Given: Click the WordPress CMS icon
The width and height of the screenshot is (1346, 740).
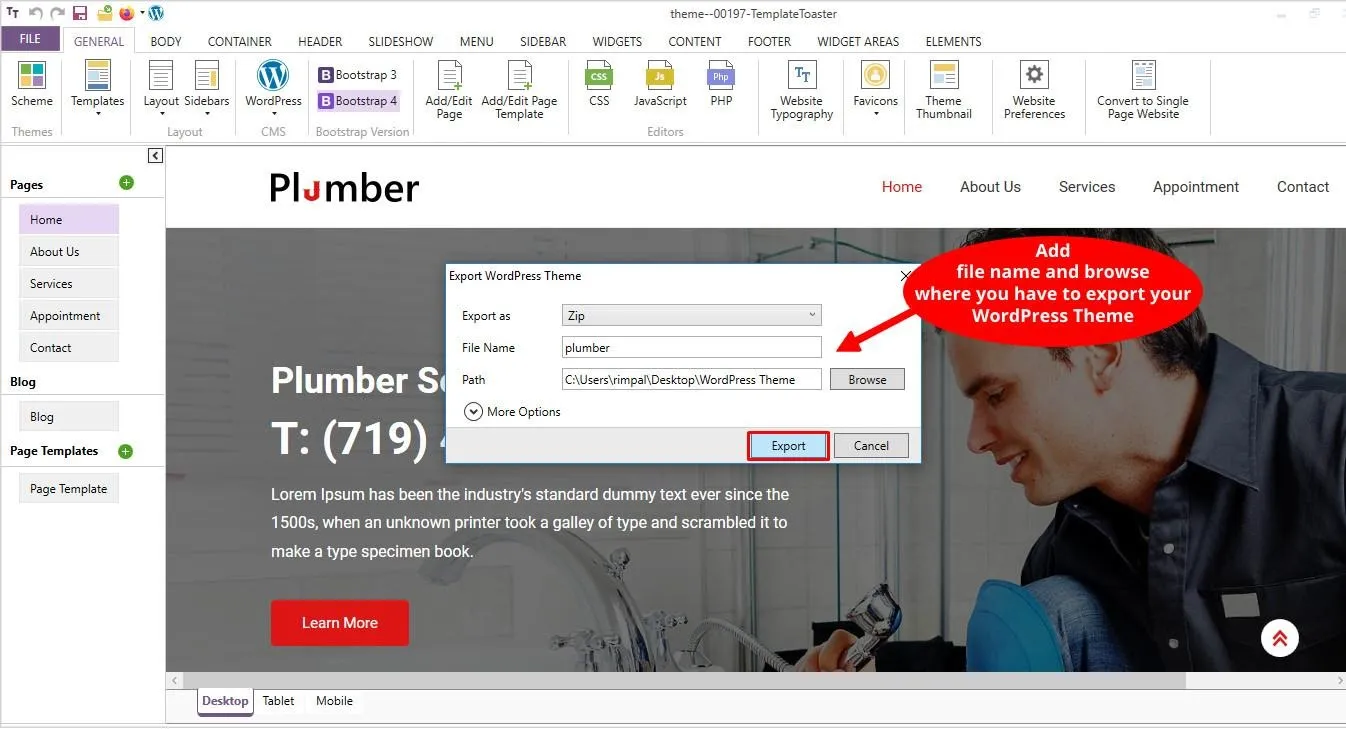Looking at the screenshot, I should coord(273,77).
